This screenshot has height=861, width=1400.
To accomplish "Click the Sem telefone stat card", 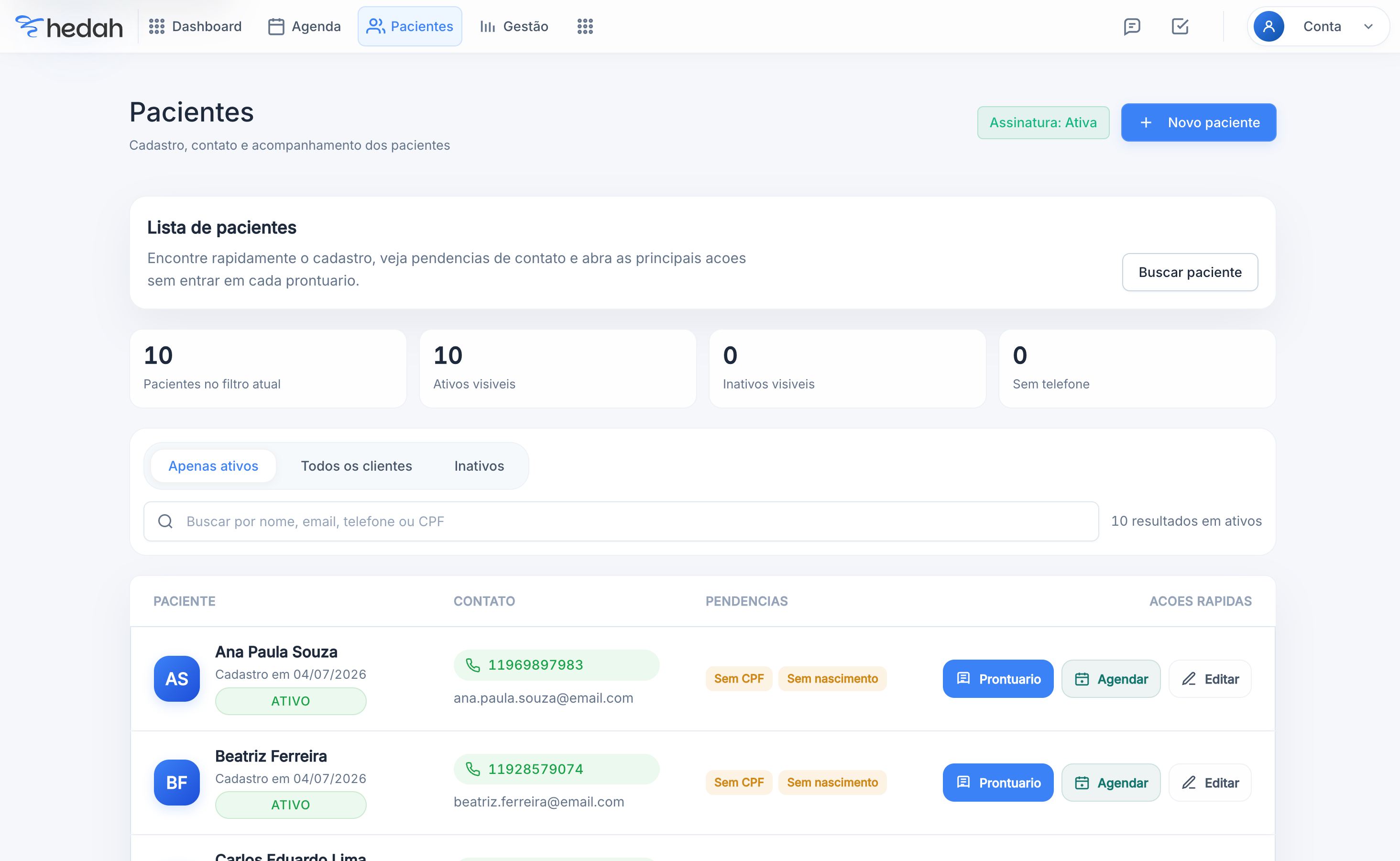I will tap(1137, 368).
